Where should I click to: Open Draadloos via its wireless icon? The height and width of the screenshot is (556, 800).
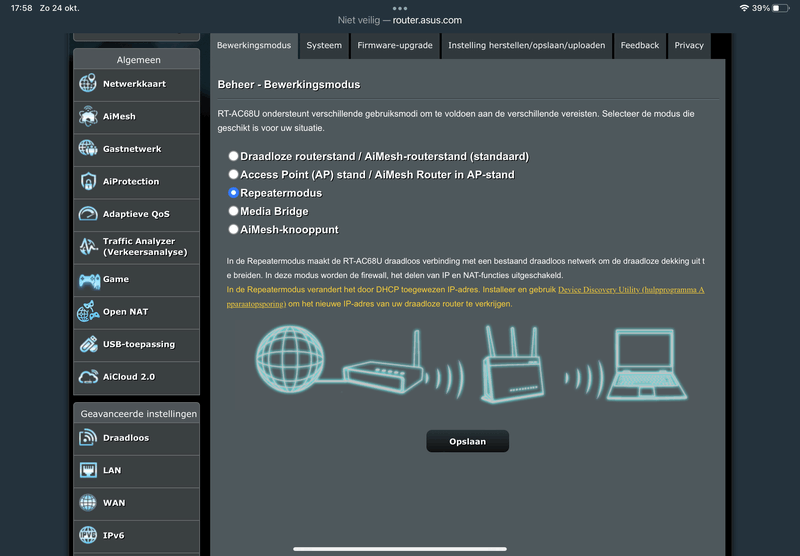pyautogui.click(x=88, y=438)
